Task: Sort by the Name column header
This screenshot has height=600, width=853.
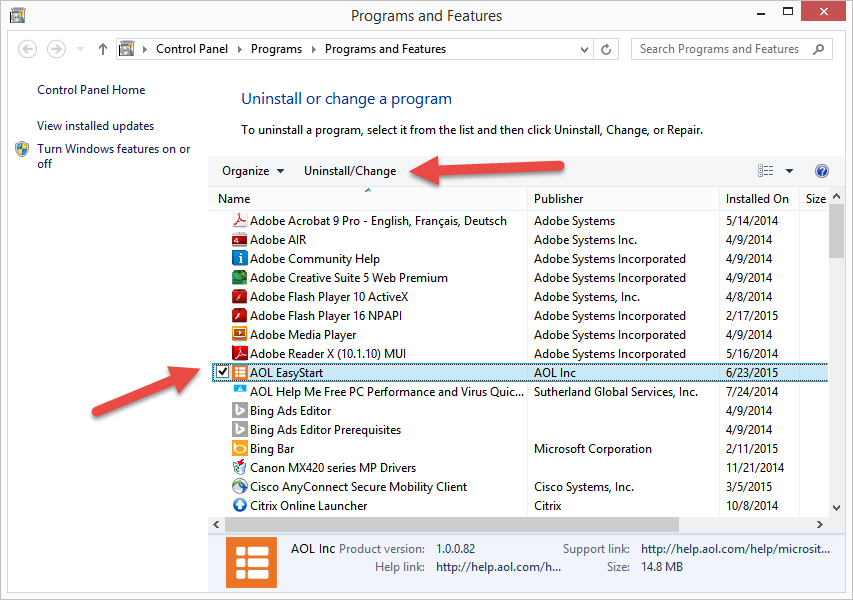Action: [x=368, y=199]
